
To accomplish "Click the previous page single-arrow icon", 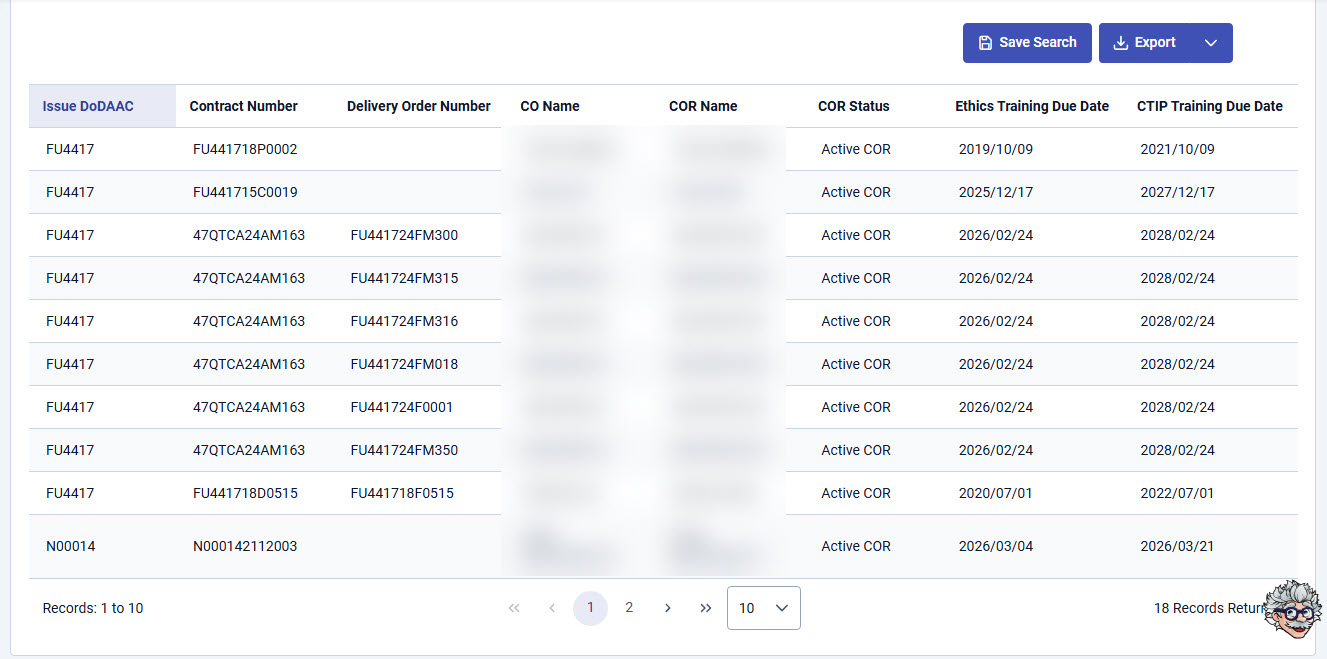I will [551, 607].
